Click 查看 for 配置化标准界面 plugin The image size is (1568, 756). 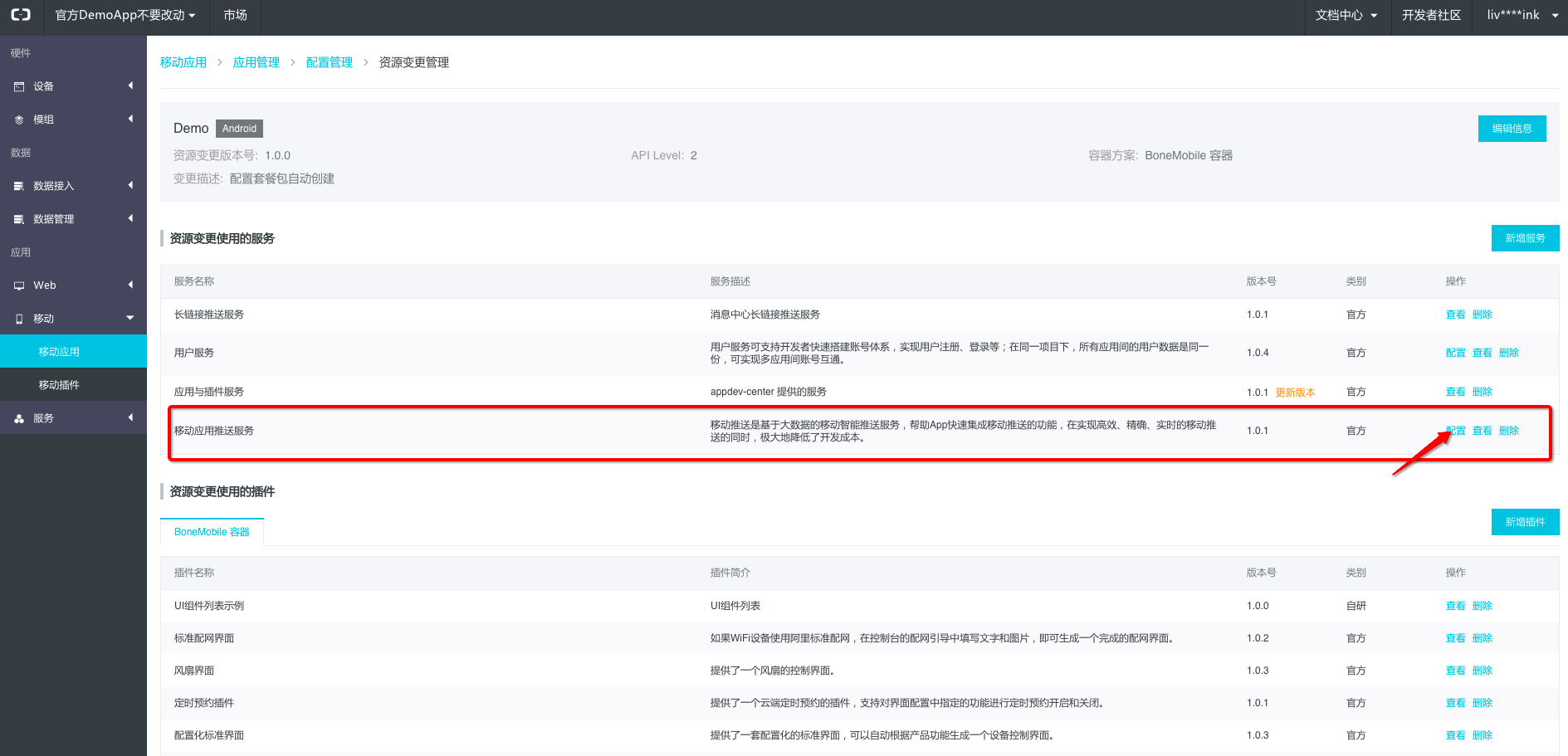[1455, 735]
